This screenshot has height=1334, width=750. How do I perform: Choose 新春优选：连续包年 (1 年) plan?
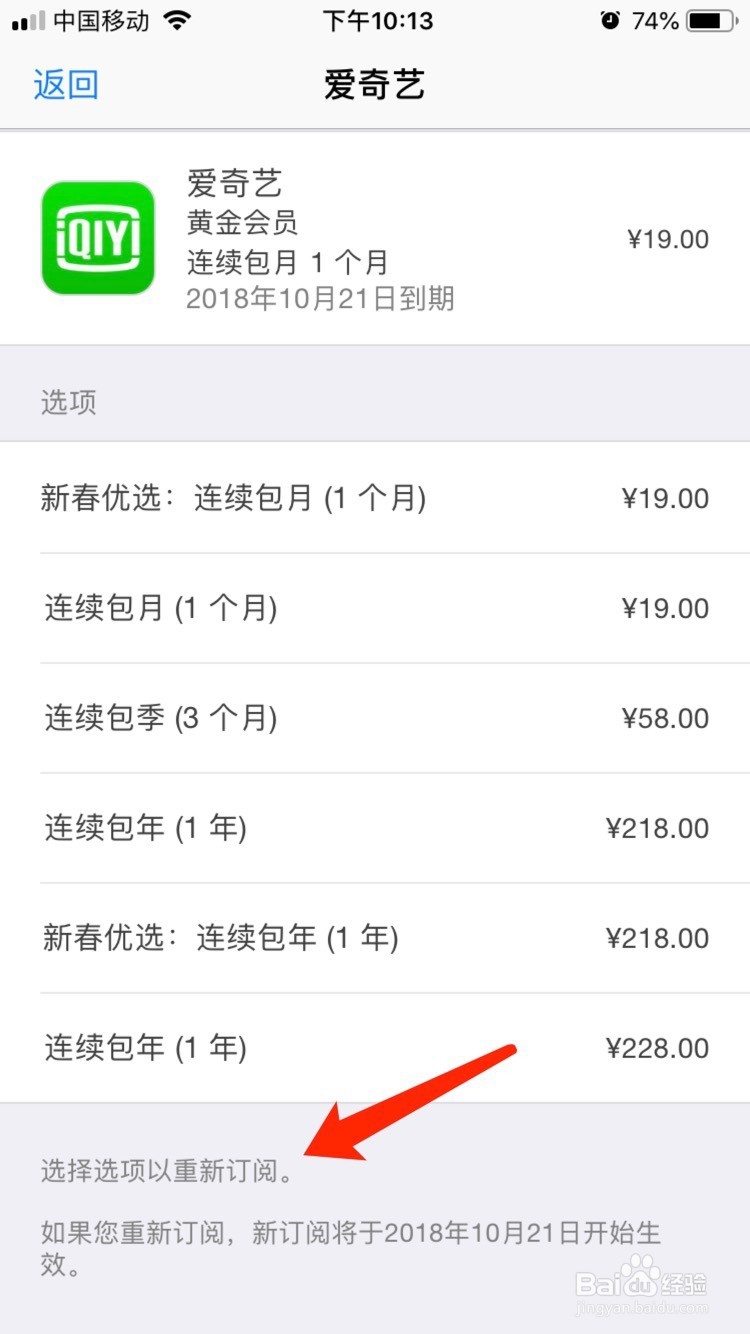click(x=221, y=938)
